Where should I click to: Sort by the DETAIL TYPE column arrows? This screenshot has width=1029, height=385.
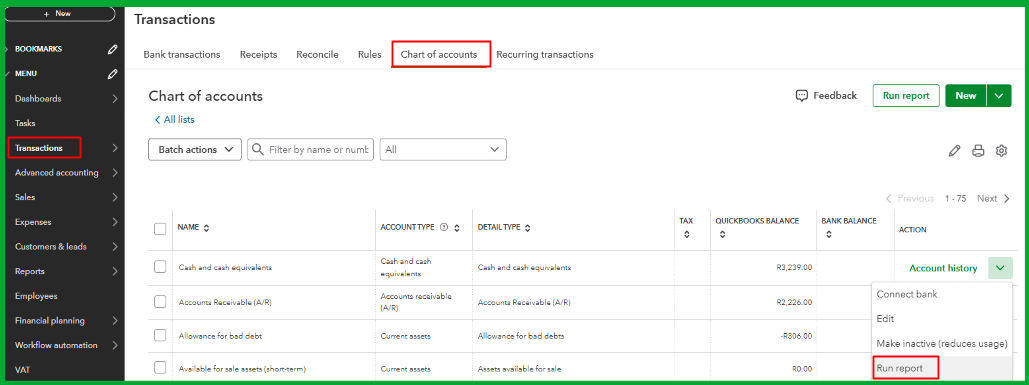[x=528, y=228]
